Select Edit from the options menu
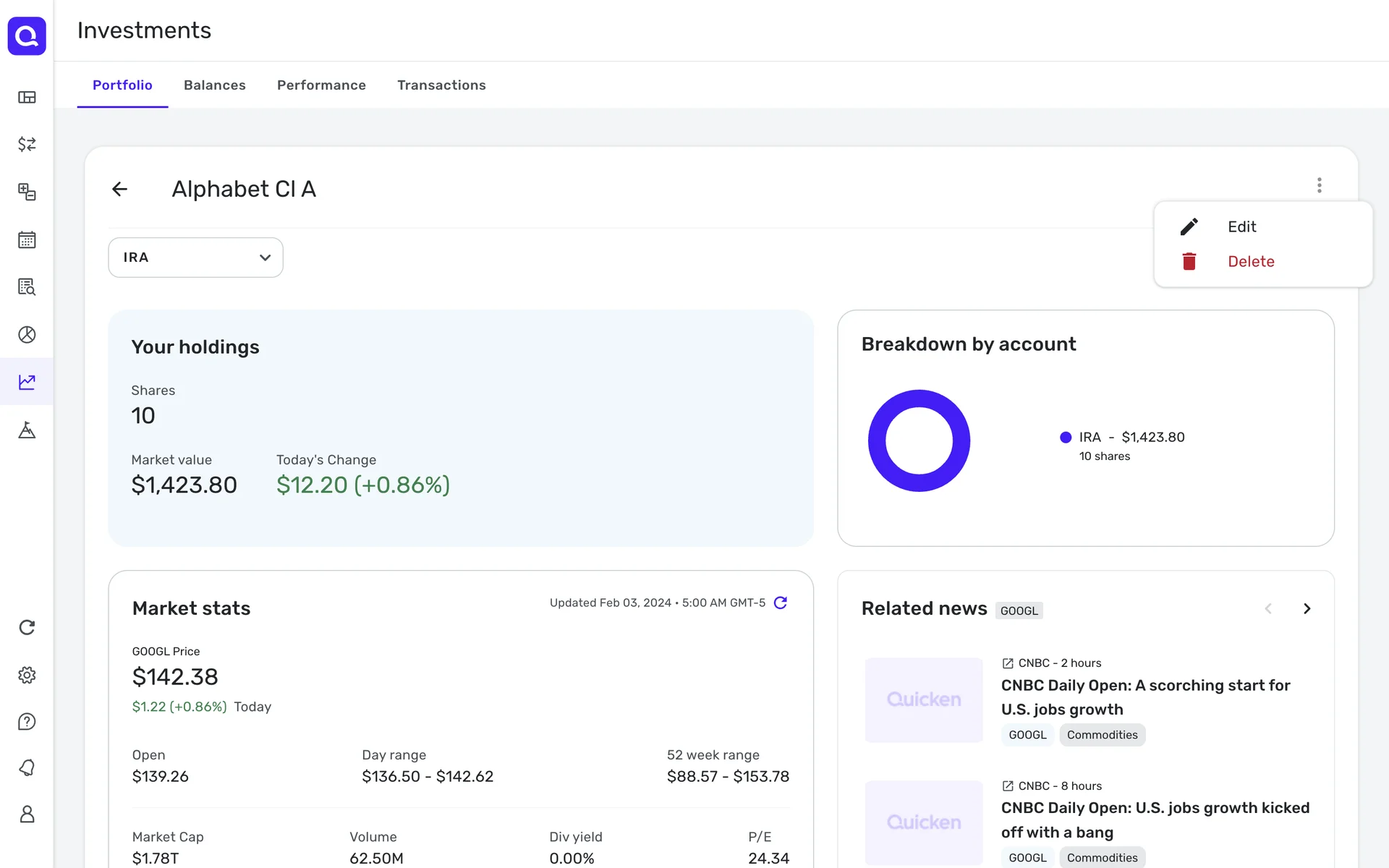The width and height of the screenshot is (1389, 868). pyautogui.click(x=1241, y=226)
